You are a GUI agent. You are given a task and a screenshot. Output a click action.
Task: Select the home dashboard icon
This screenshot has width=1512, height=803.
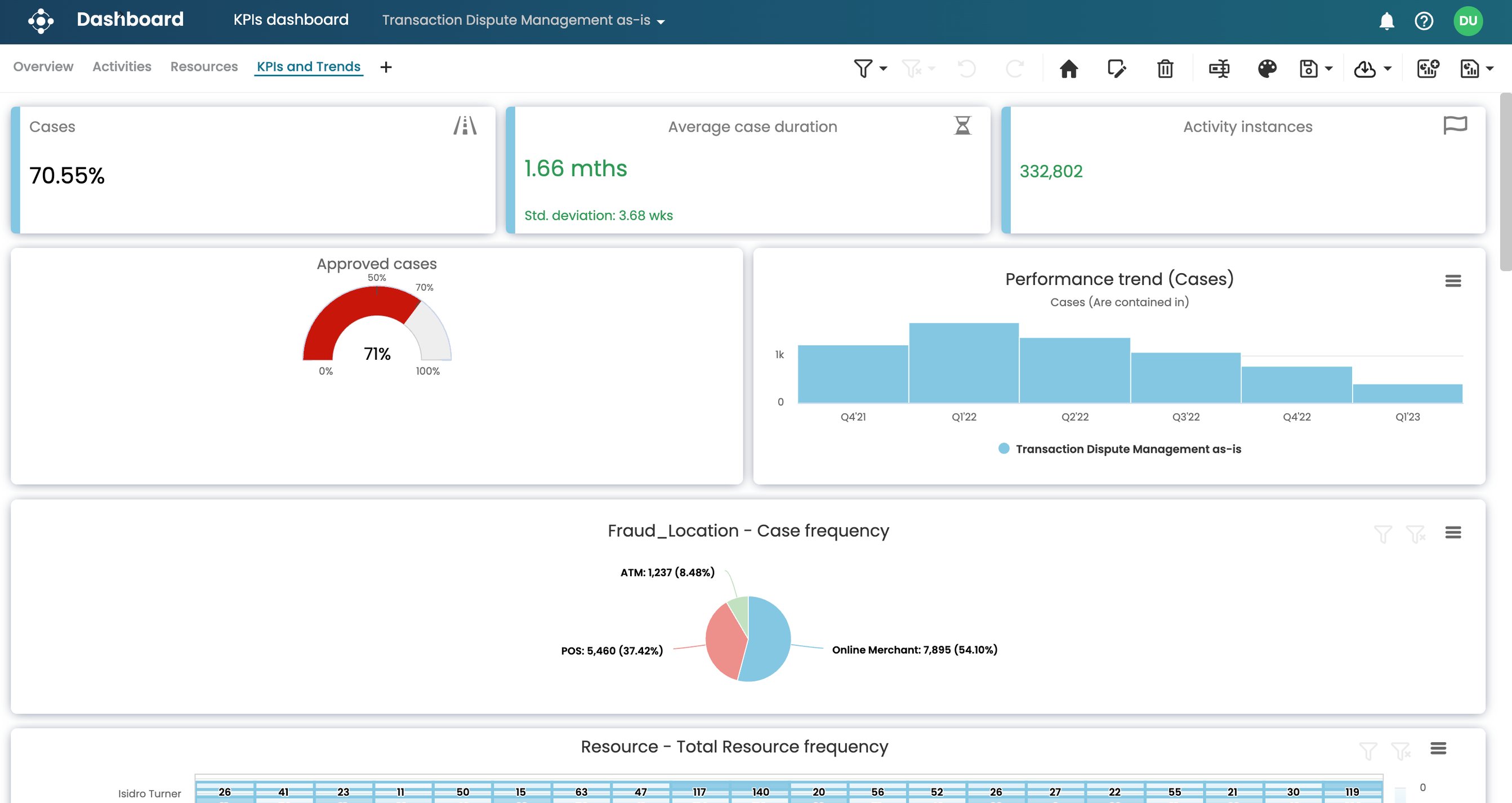[x=1069, y=69]
